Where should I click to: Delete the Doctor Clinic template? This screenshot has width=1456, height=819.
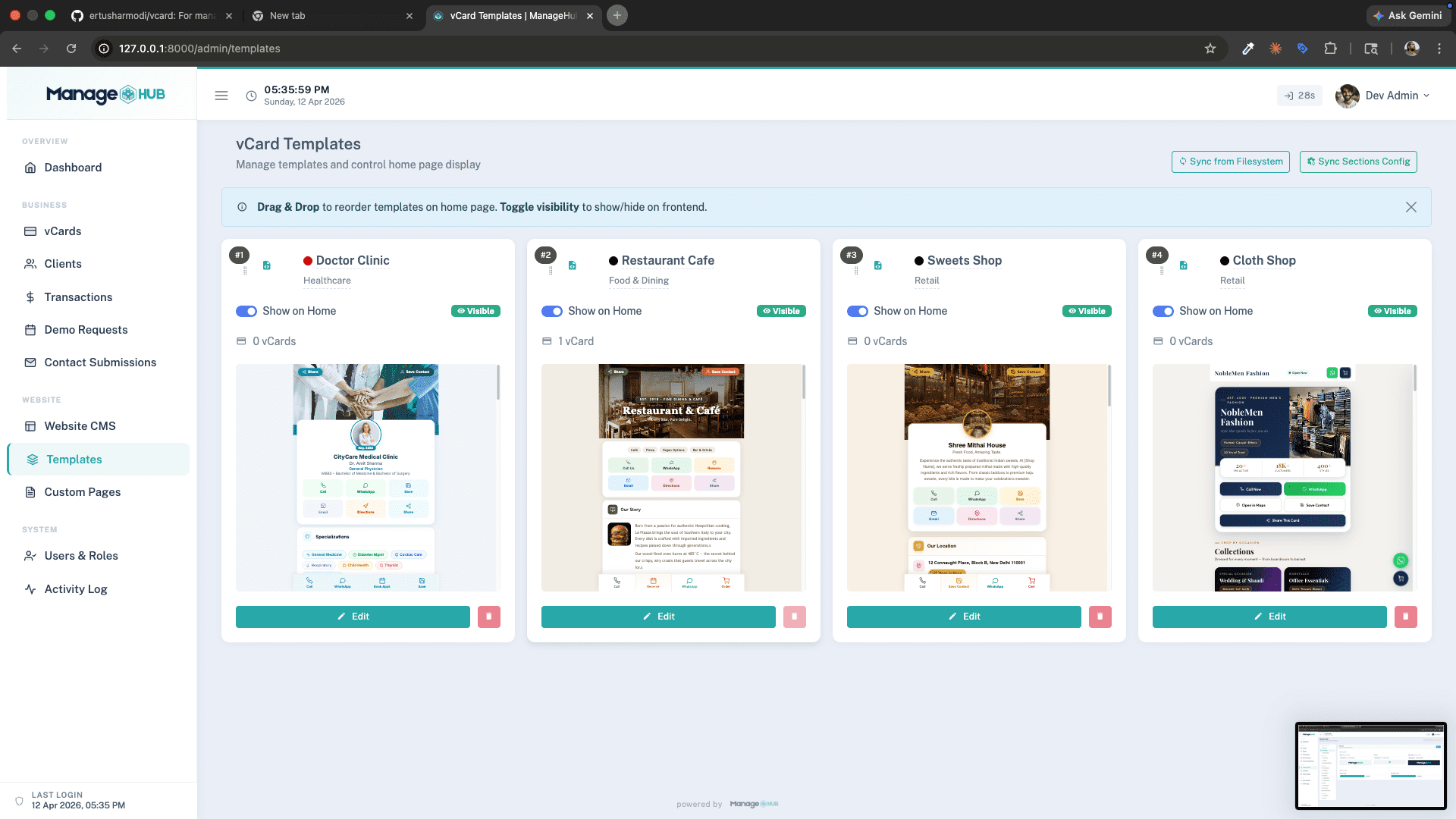point(489,617)
